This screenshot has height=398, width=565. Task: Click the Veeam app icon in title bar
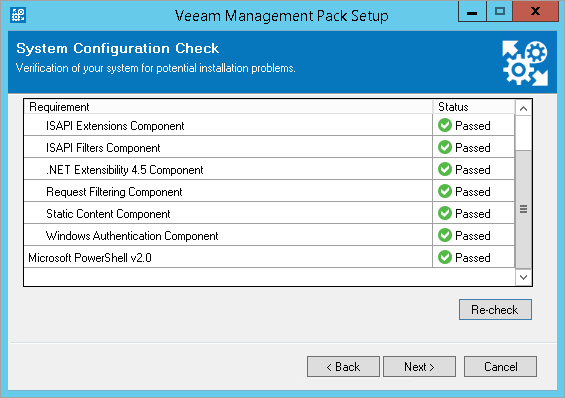coord(18,15)
